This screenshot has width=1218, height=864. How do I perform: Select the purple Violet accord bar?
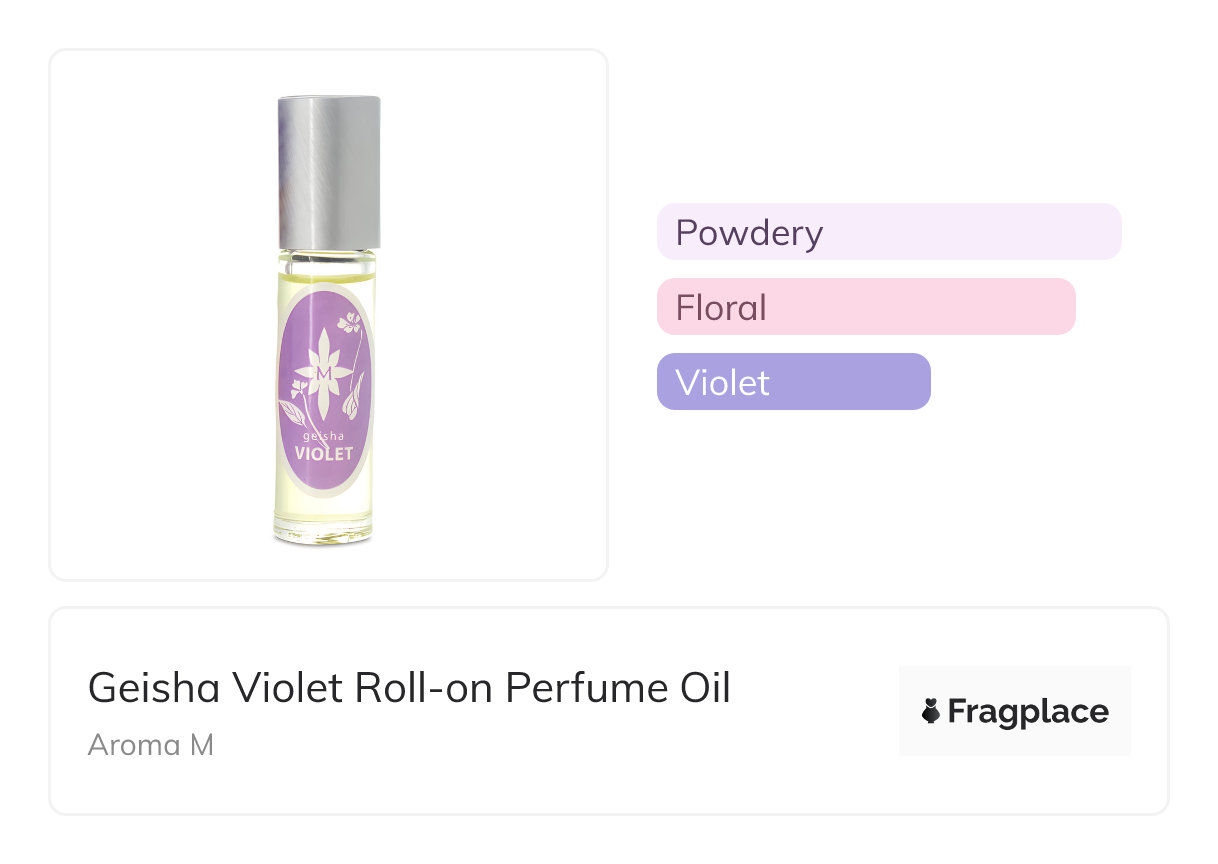(x=793, y=382)
